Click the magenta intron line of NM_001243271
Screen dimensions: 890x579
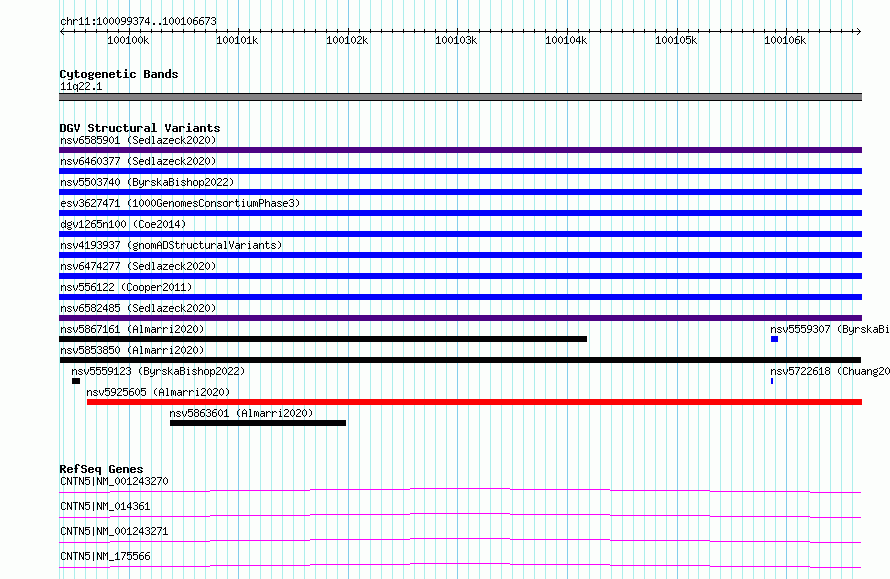[x=460, y=540]
